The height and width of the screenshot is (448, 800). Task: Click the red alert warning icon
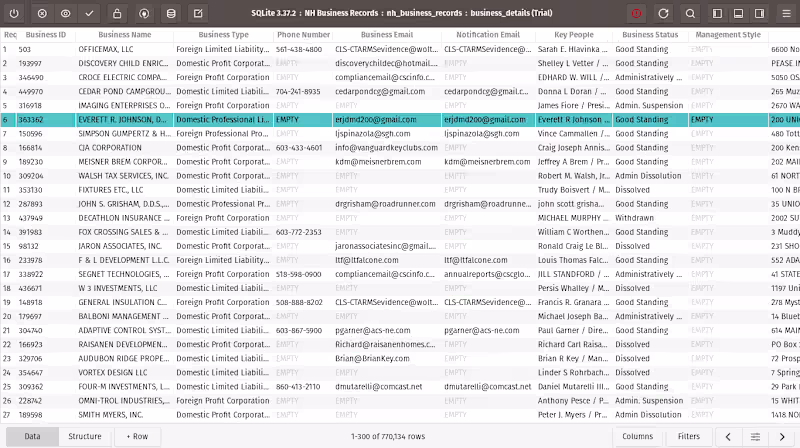(x=636, y=14)
